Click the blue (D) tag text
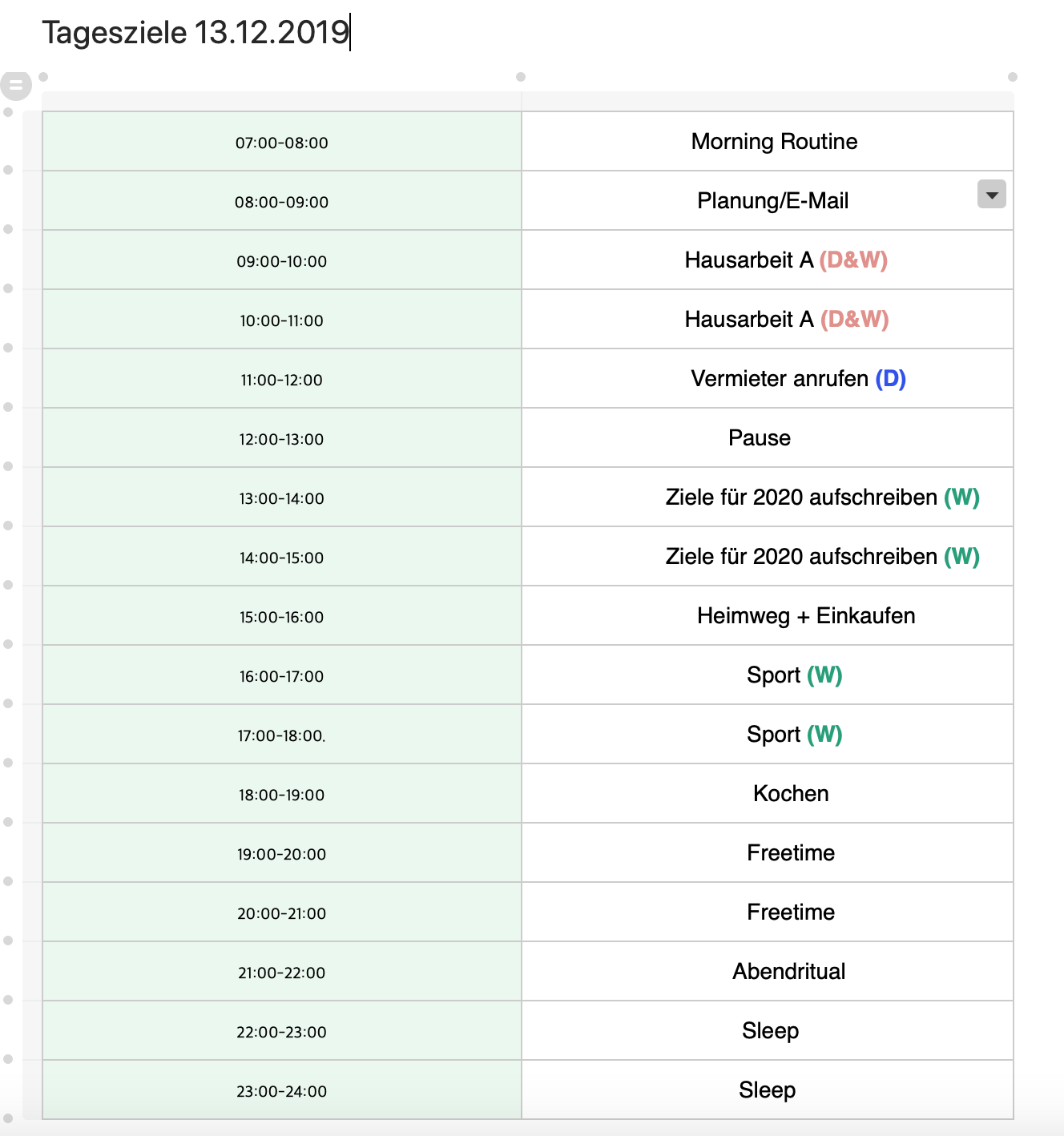Image resolution: width=1064 pixels, height=1136 pixels. 890,379
